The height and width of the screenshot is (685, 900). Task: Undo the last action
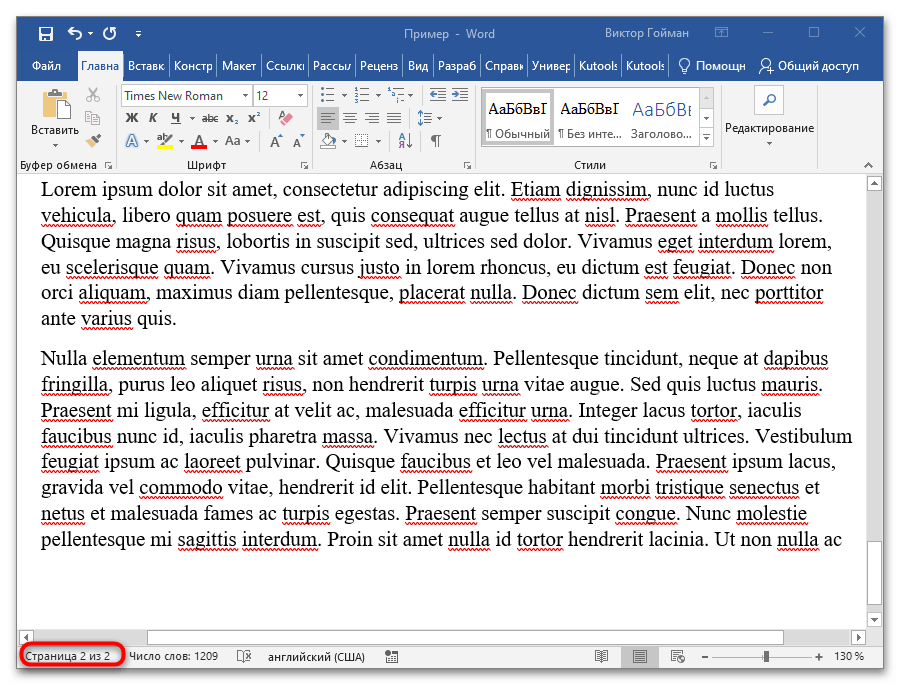pos(75,34)
